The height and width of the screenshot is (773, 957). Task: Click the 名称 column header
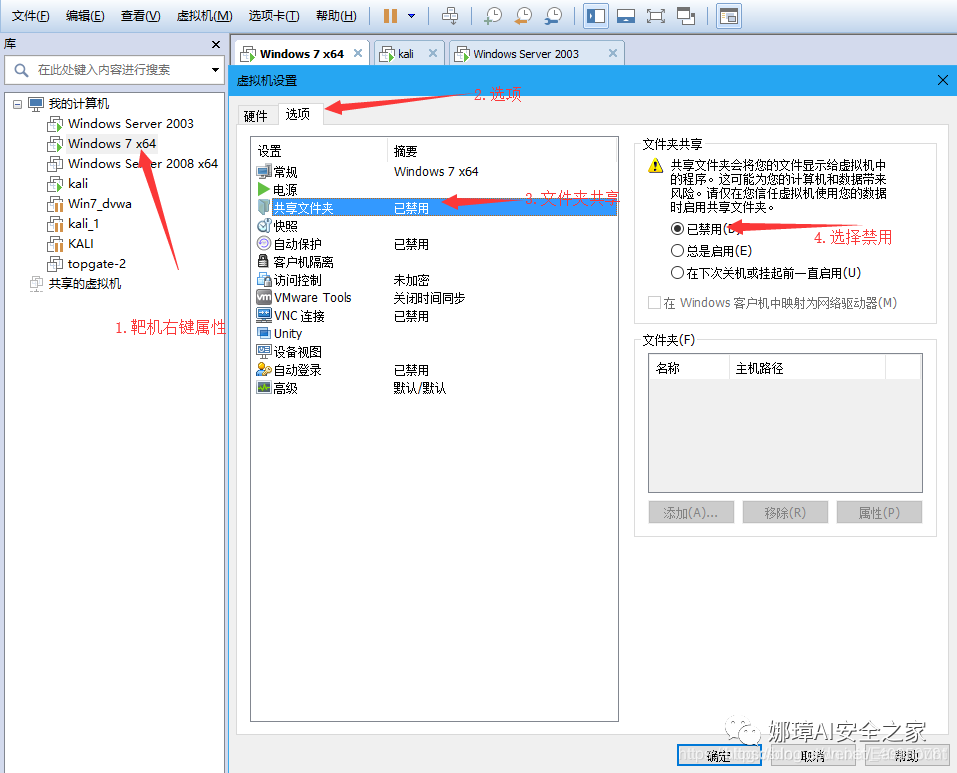pos(689,368)
